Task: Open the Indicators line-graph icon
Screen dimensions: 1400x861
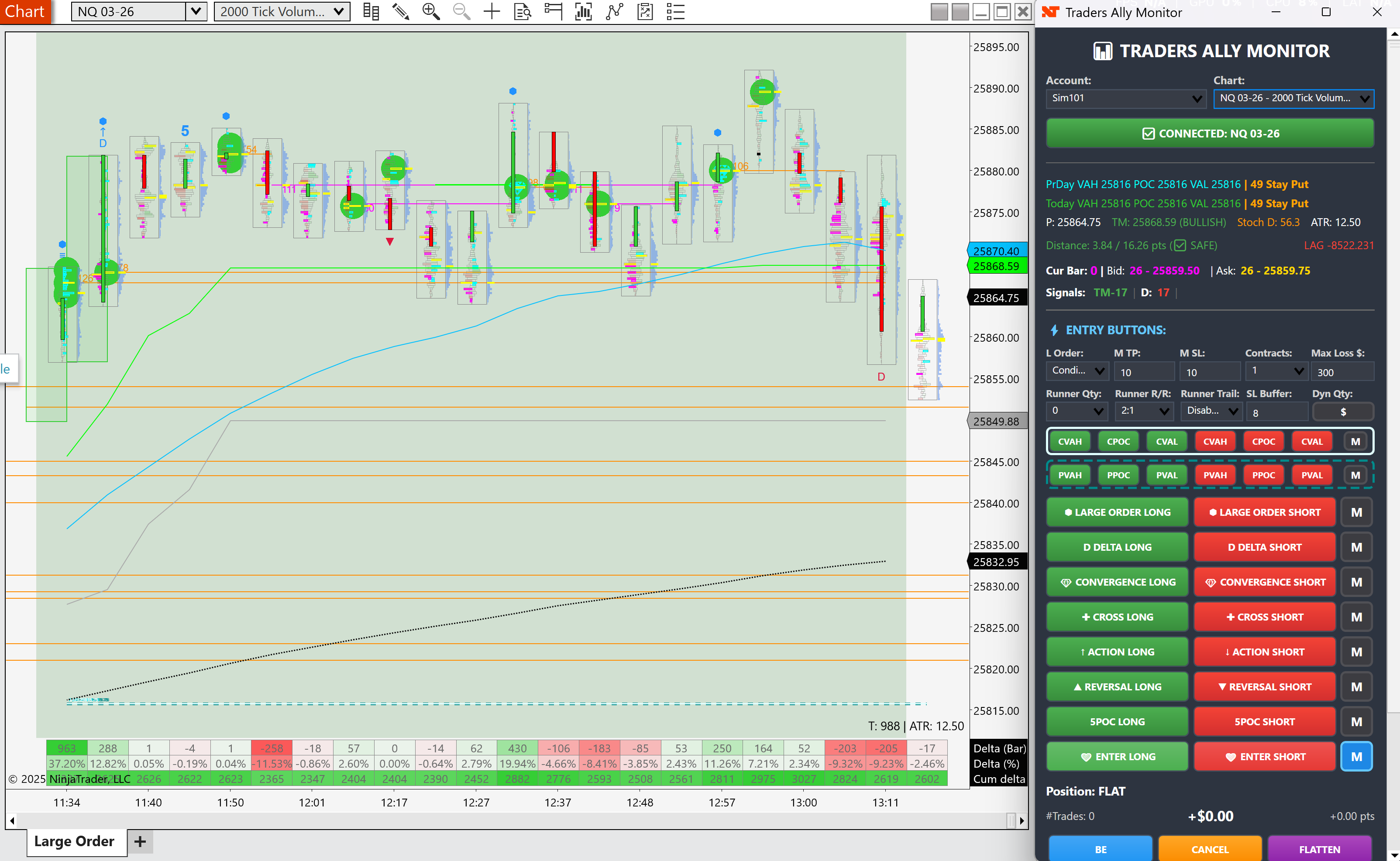Action: point(615,11)
